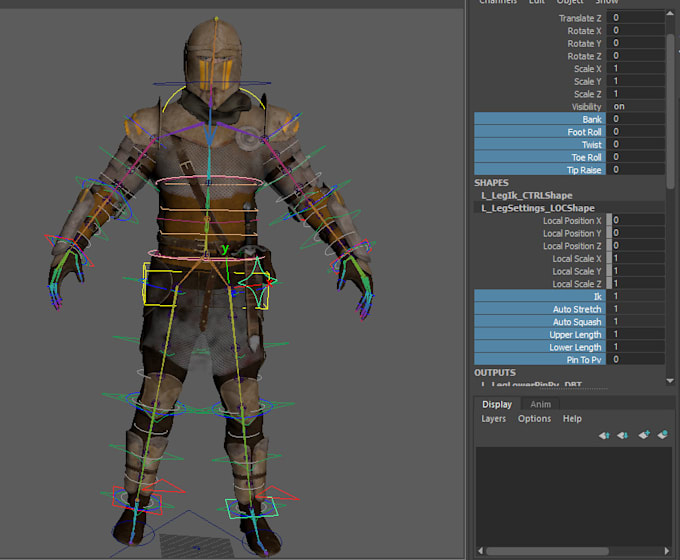Open the Options menu in layer editor
680x560 pixels.
tap(534, 419)
